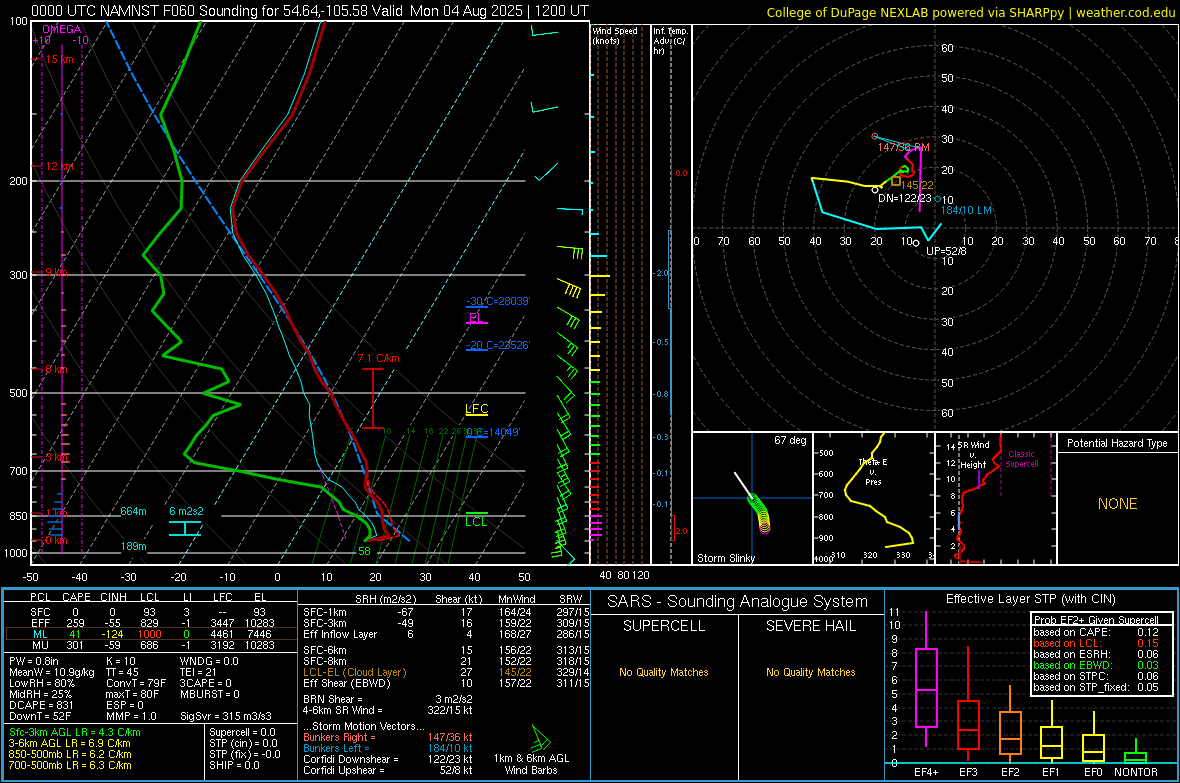Click the weather.cod.edu attribution text

coord(1125,13)
